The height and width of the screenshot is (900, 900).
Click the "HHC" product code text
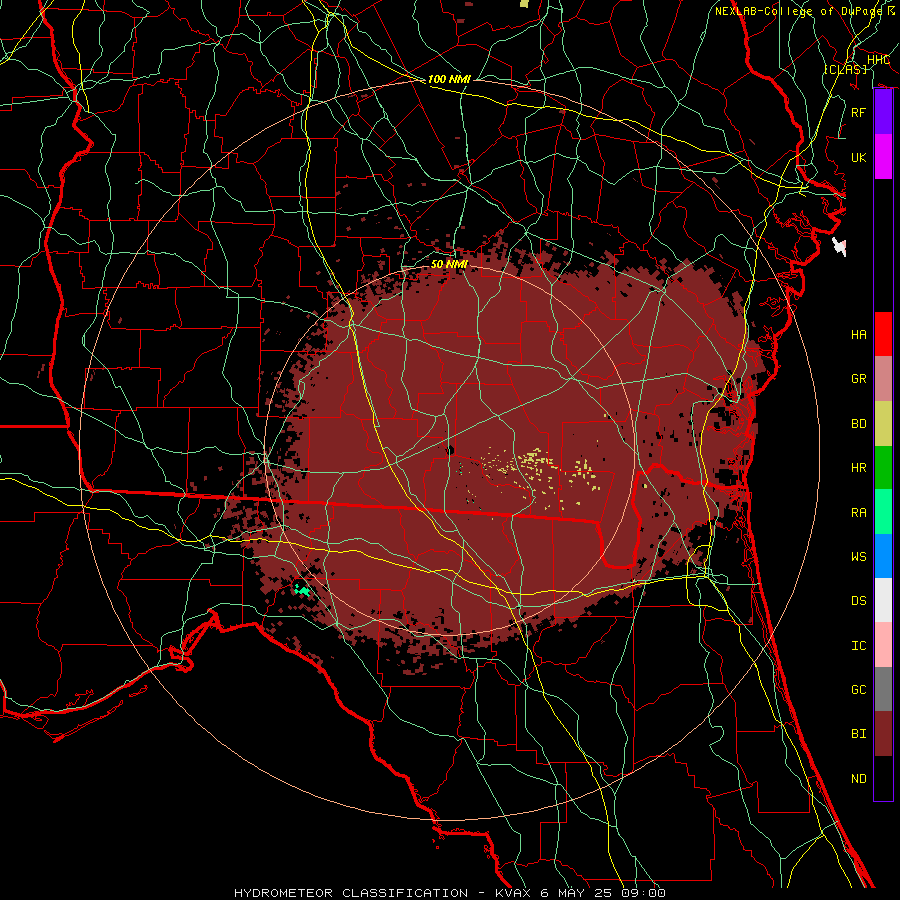pos(878,60)
